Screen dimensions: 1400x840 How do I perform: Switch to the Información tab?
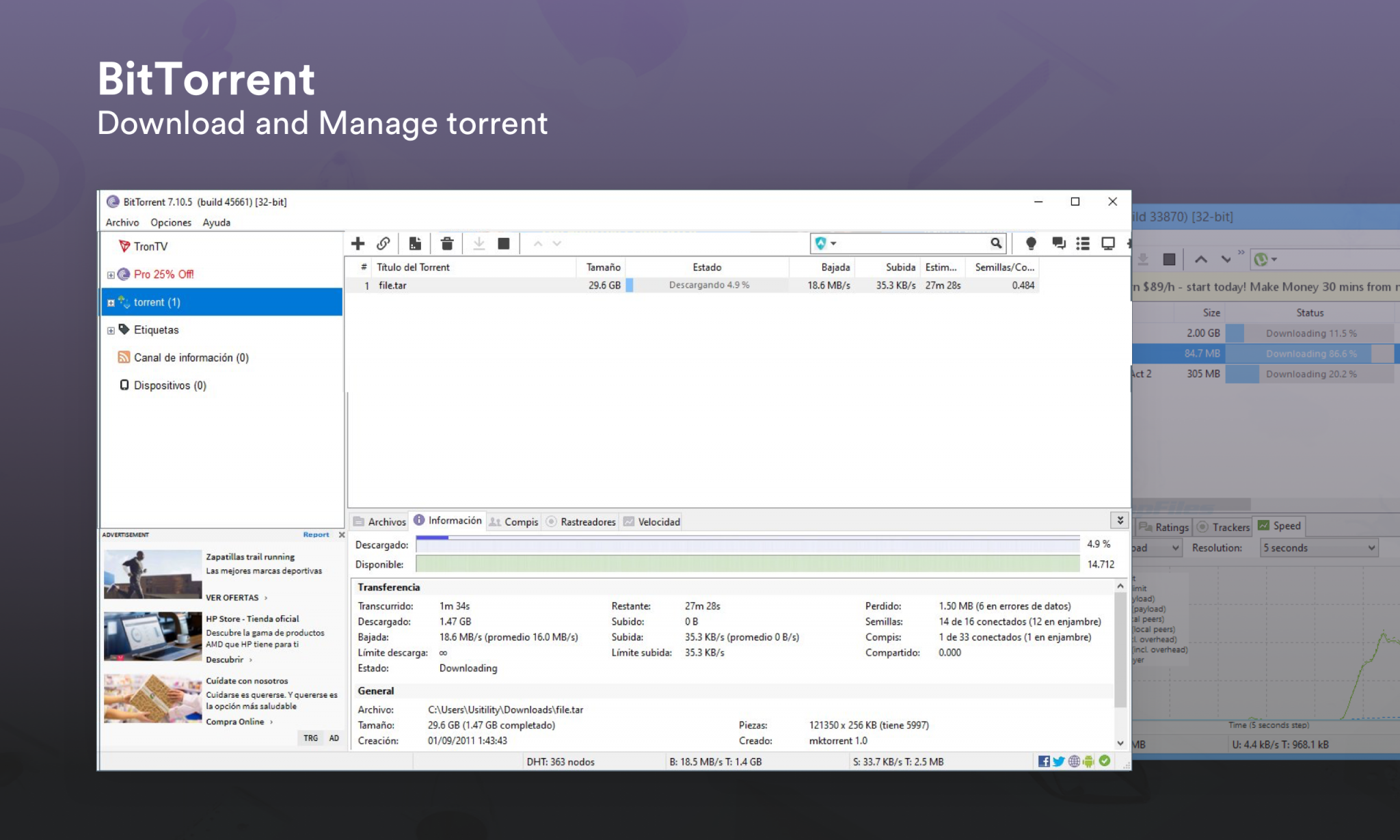tap(448, 520)
